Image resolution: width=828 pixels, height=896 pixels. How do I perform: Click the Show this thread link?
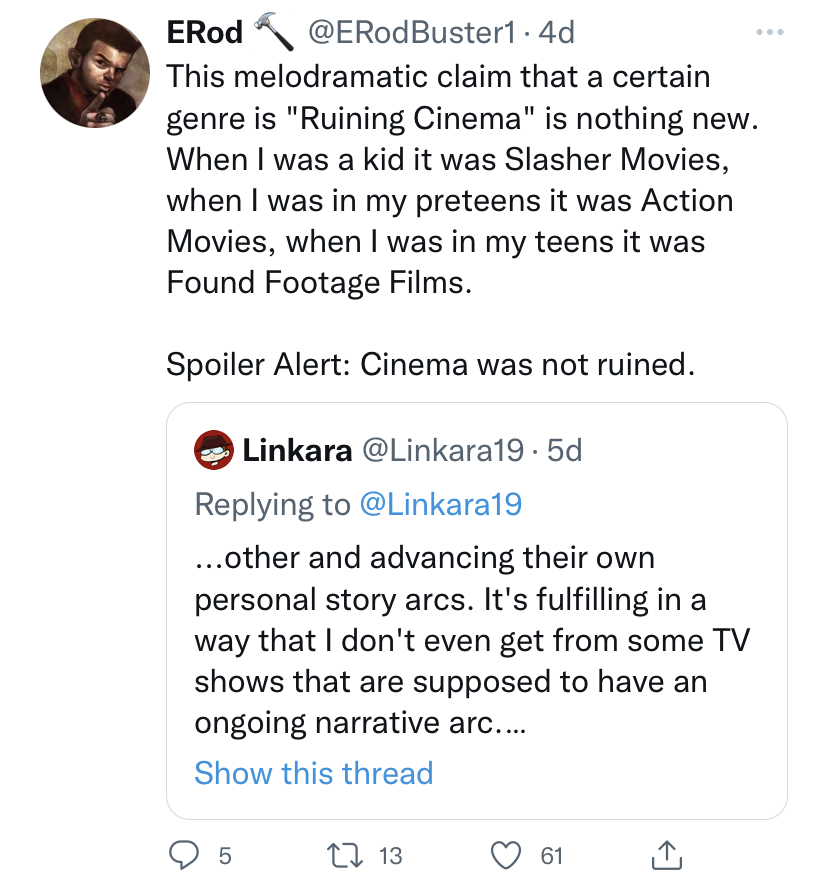[x=314, y=773]
